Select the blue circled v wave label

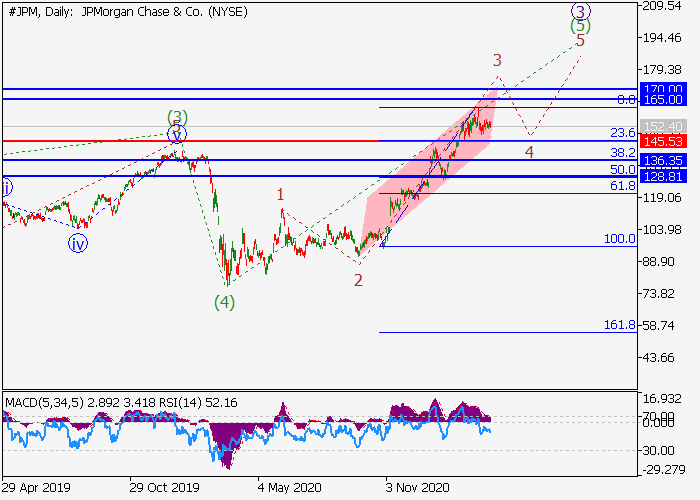click(177, 134)
